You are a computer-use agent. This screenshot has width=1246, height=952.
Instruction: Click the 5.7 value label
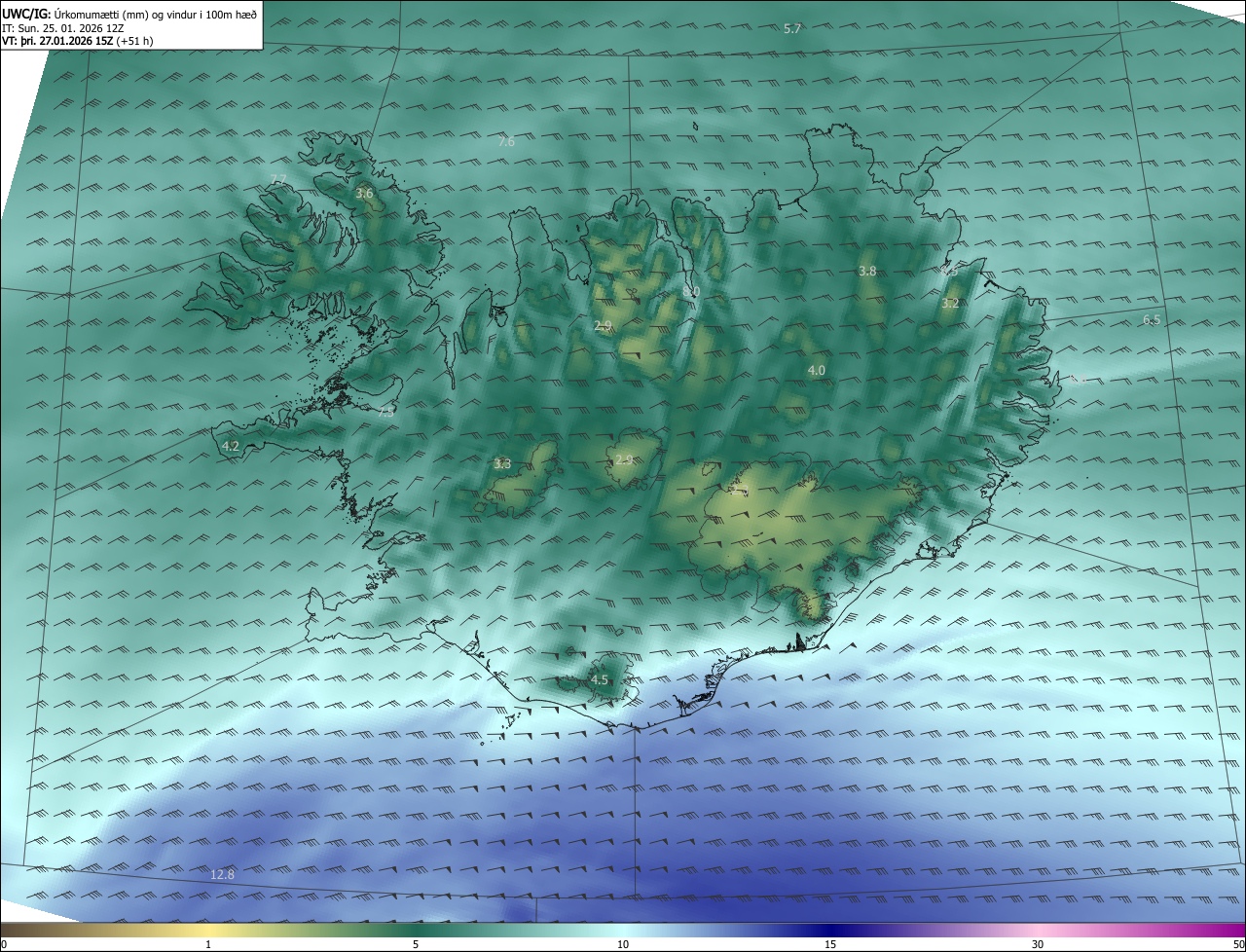tap(792, 29)
